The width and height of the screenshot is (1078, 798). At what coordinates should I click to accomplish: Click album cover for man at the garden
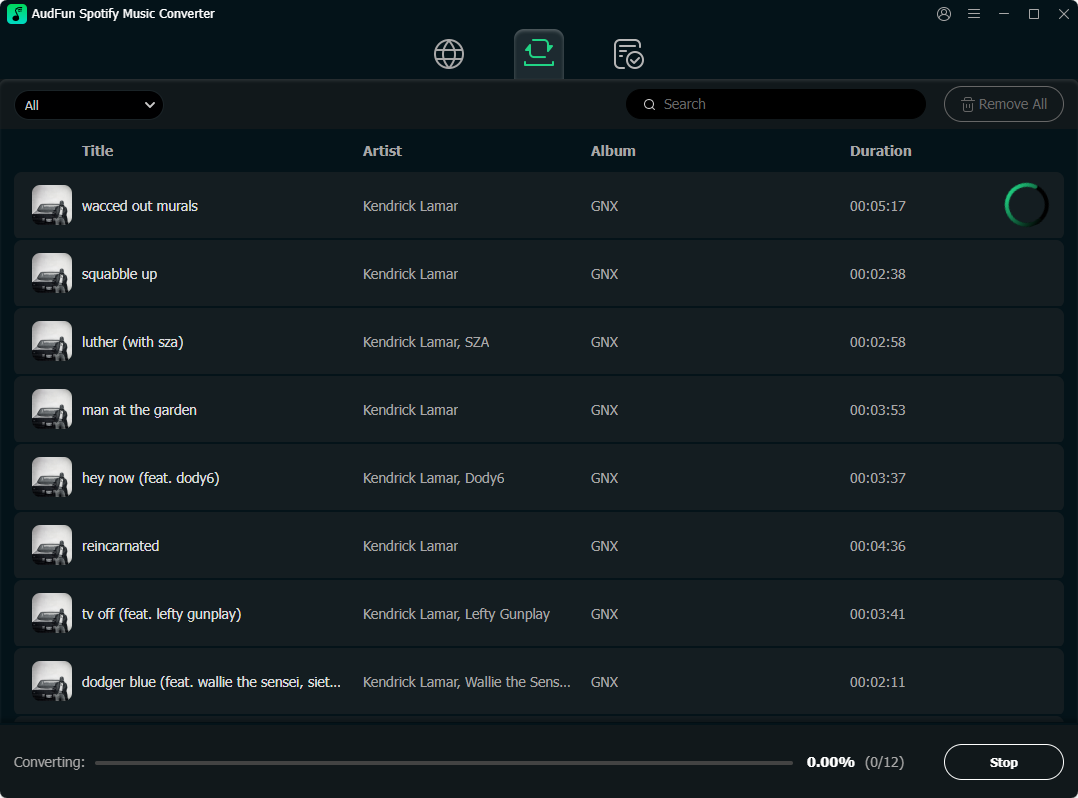(52, 409)
